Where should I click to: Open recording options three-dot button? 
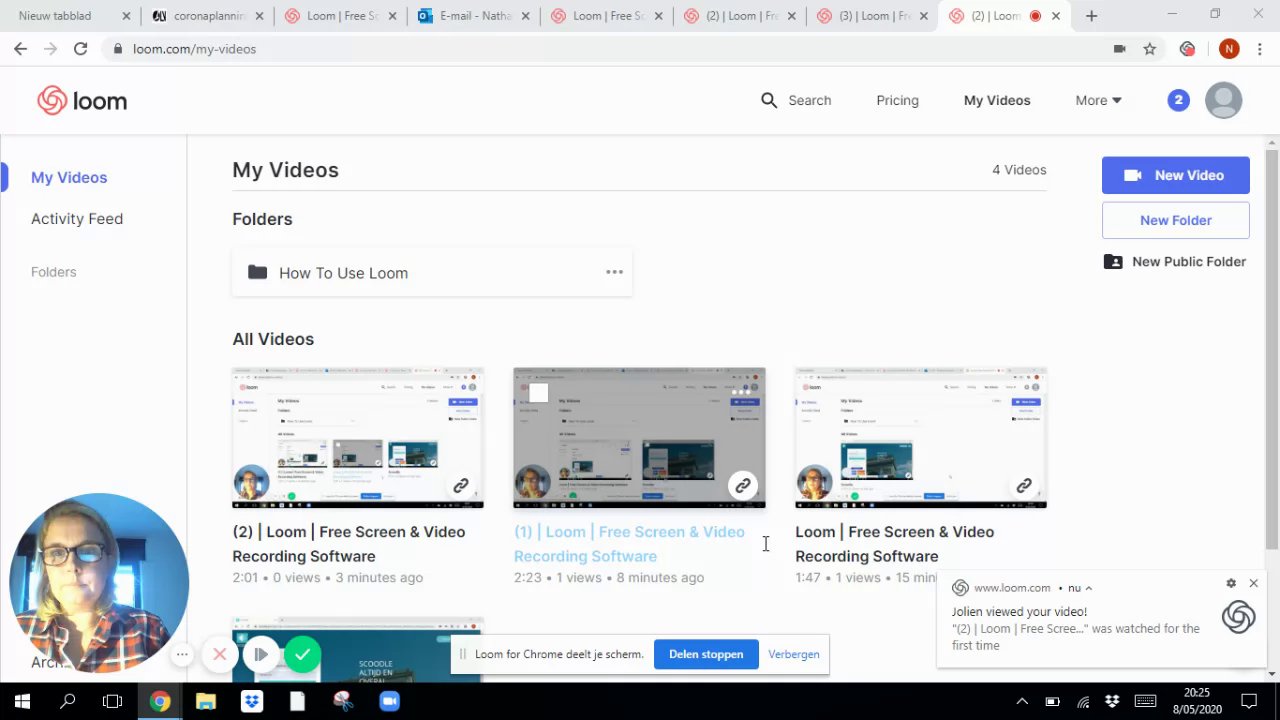(182, 655)
